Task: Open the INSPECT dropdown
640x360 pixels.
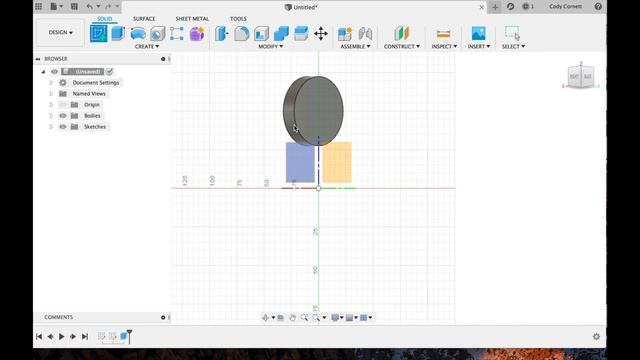Action: pos(444,47)
